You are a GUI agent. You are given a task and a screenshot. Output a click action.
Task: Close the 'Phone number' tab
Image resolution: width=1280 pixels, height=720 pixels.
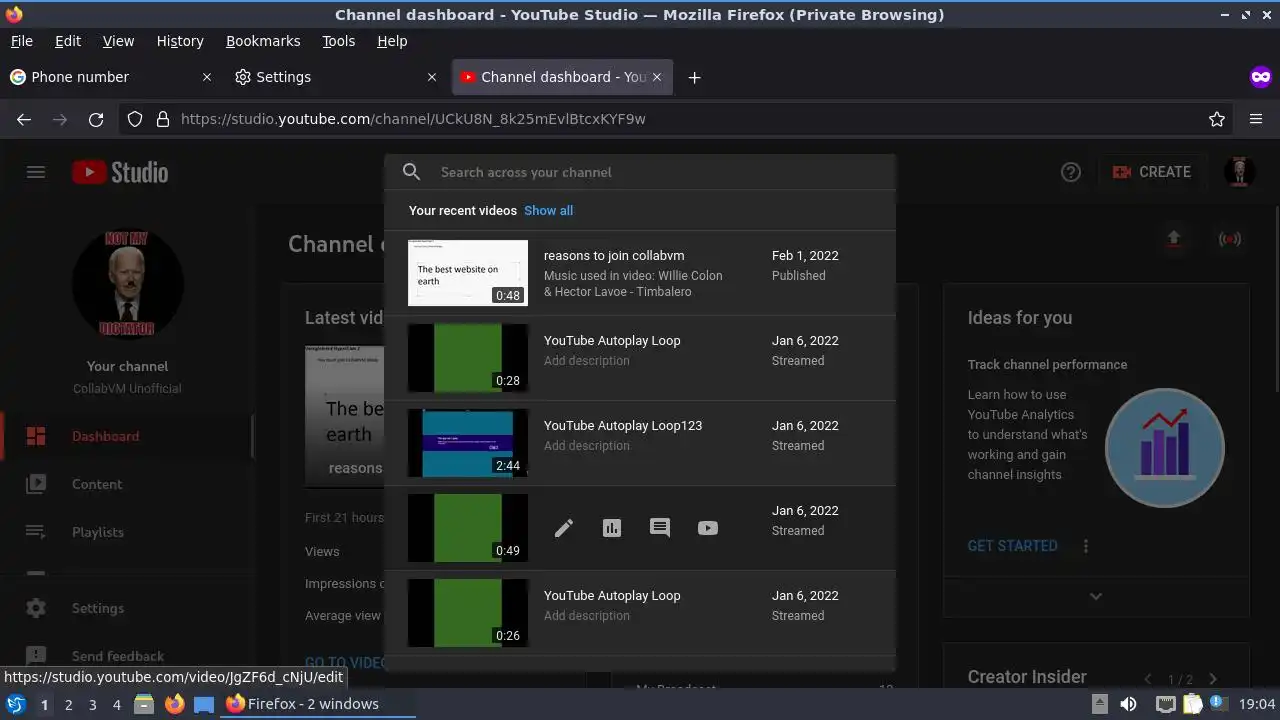207,77
